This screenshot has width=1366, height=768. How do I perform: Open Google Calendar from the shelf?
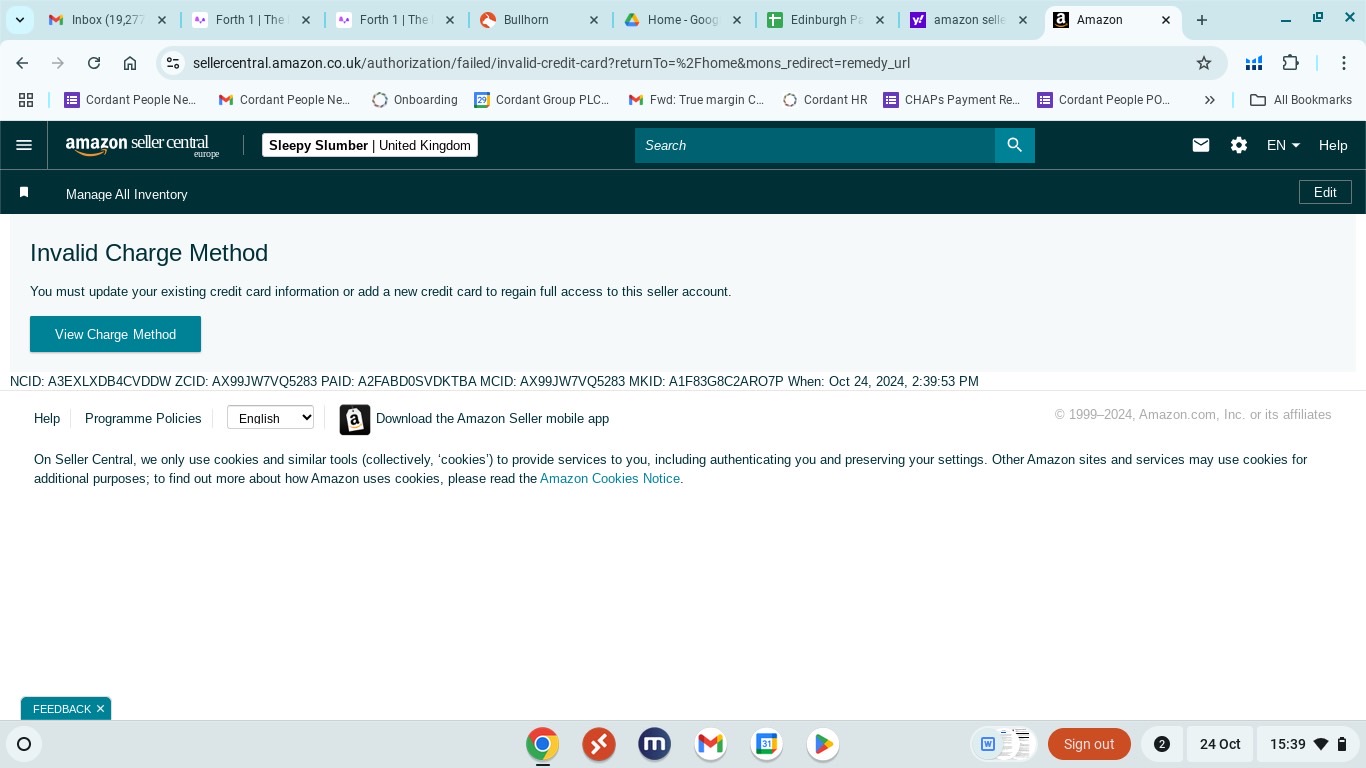[x=767, y=744]
